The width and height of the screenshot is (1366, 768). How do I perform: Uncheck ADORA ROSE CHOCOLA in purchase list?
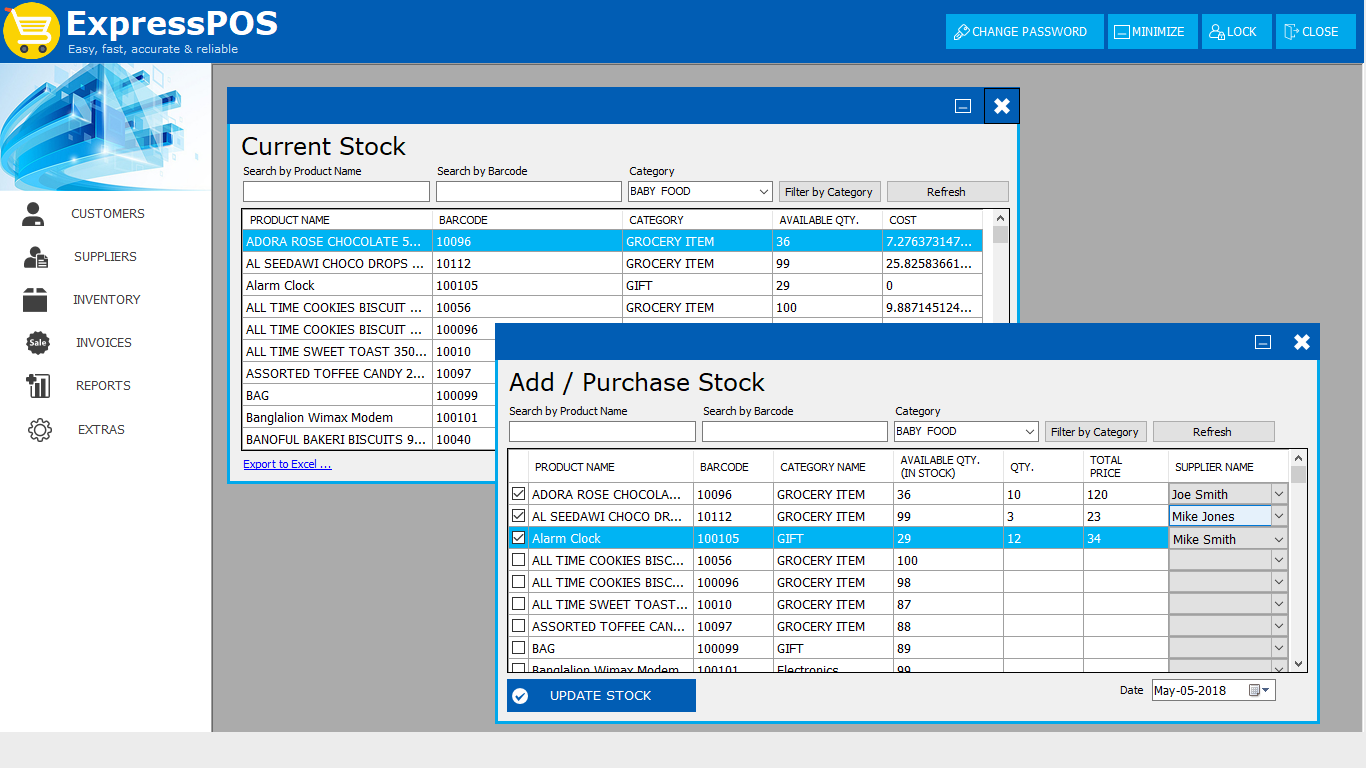click(519, 494)
